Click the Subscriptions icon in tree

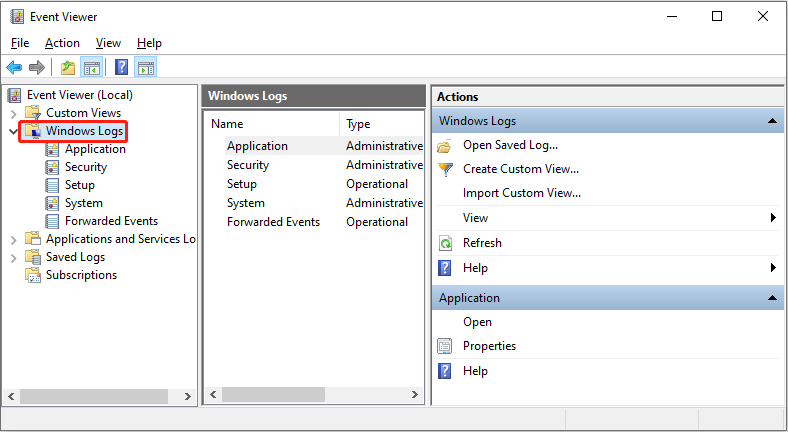click(33, 275)
